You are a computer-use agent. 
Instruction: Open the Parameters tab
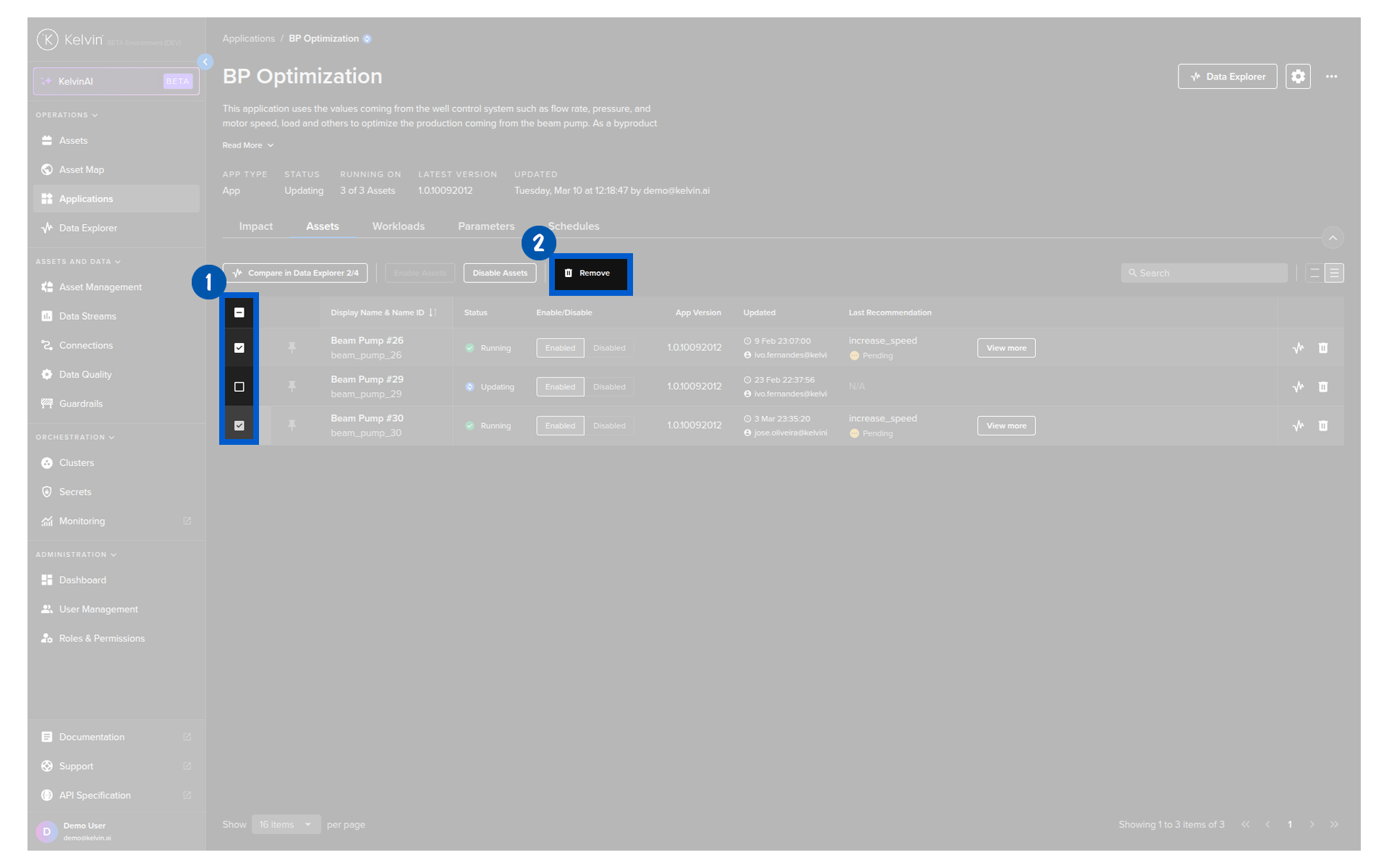click(486, 226)
